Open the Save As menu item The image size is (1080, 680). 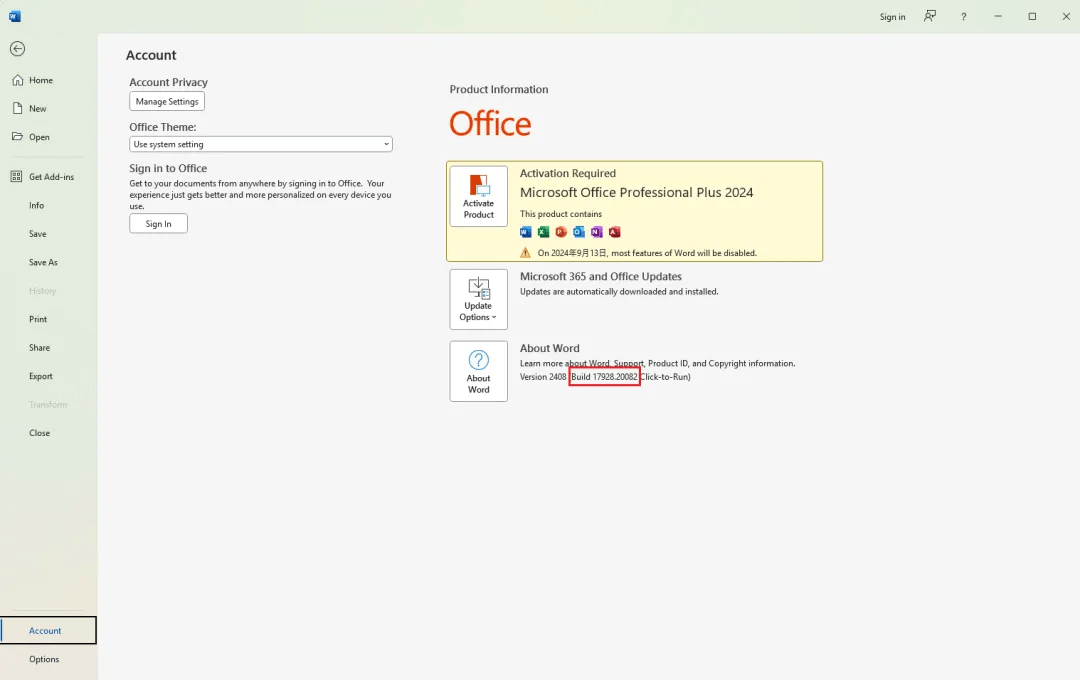[43, 262]
